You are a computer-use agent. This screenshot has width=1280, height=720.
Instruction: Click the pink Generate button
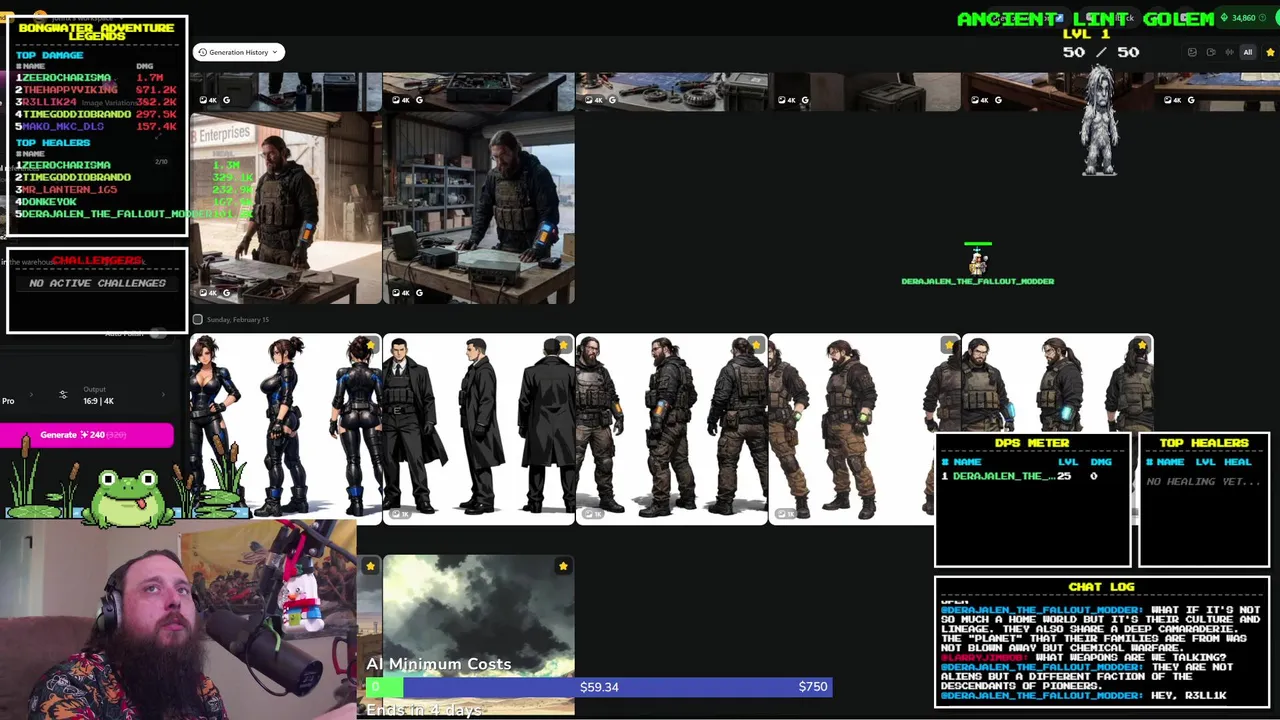pos(87,435)
